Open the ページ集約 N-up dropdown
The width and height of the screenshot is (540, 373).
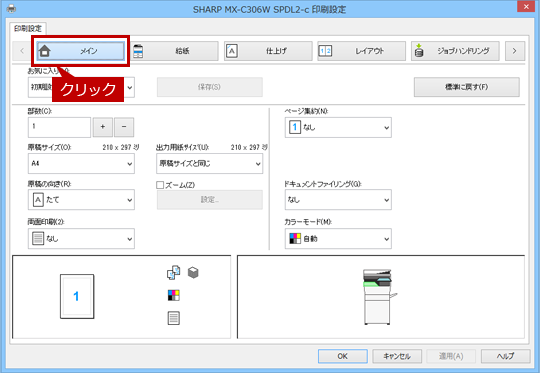(338, 127)
